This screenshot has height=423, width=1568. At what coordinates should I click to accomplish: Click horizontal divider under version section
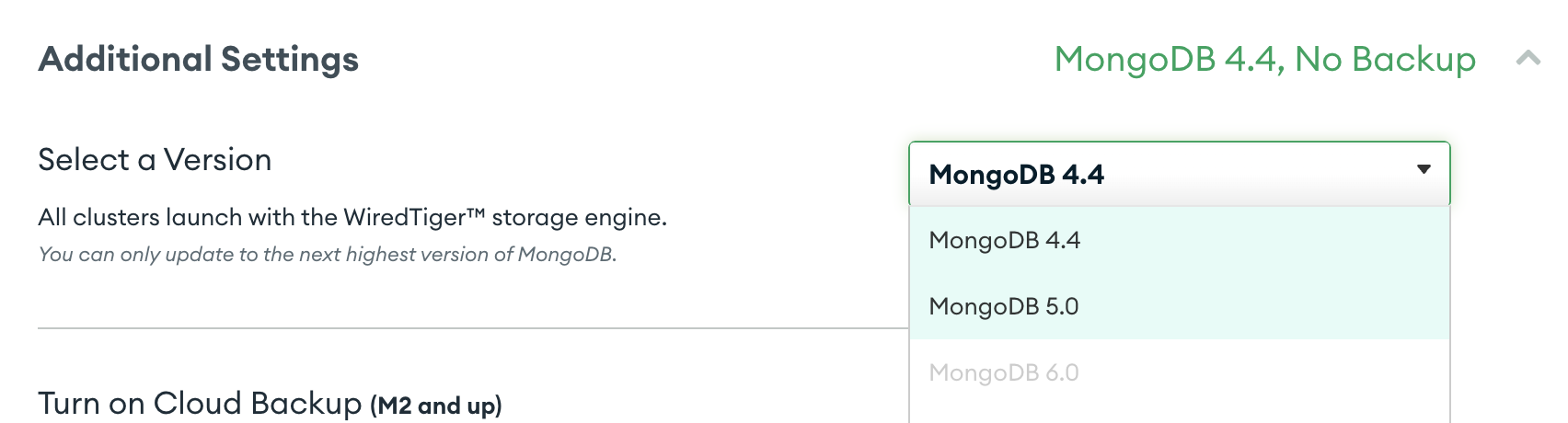pos(473,327)
